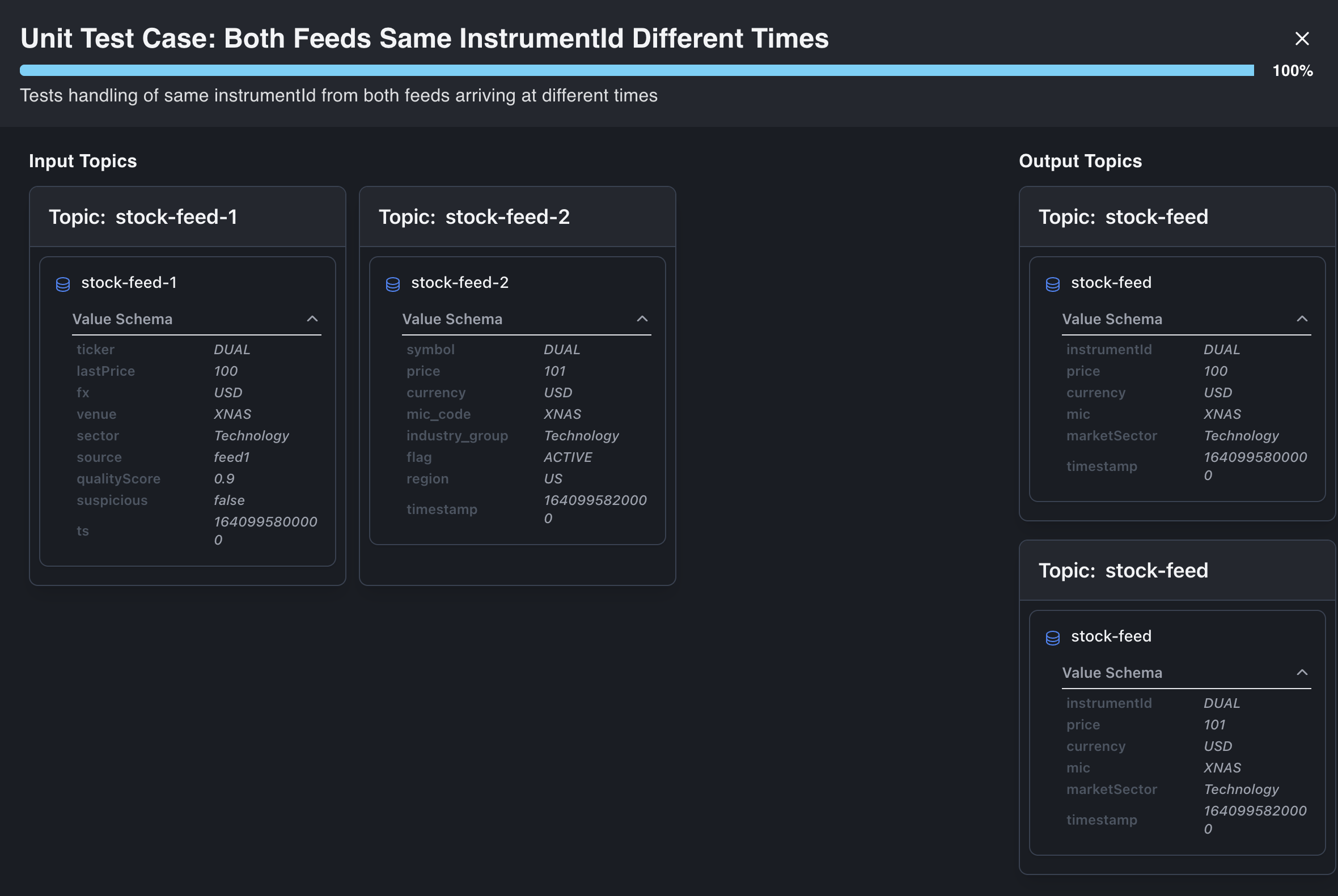
Task: Click the 100% progress label
Action: (1292, 71)
